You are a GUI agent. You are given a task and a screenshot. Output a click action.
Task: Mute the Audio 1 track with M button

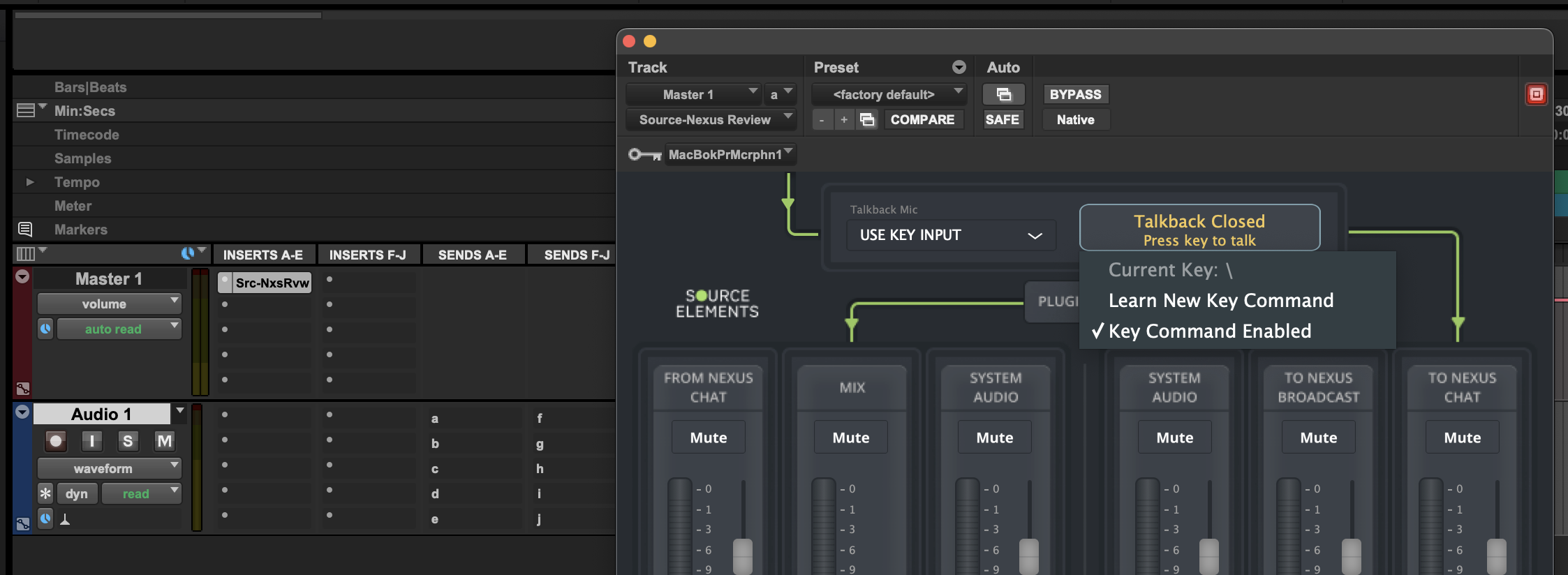coord(164,441)
